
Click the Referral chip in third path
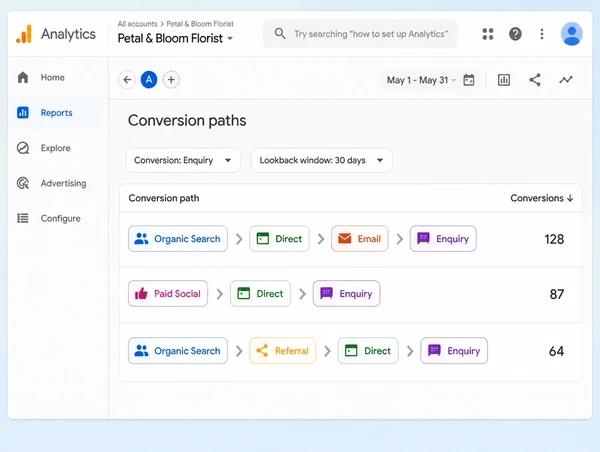click(282, 351)
